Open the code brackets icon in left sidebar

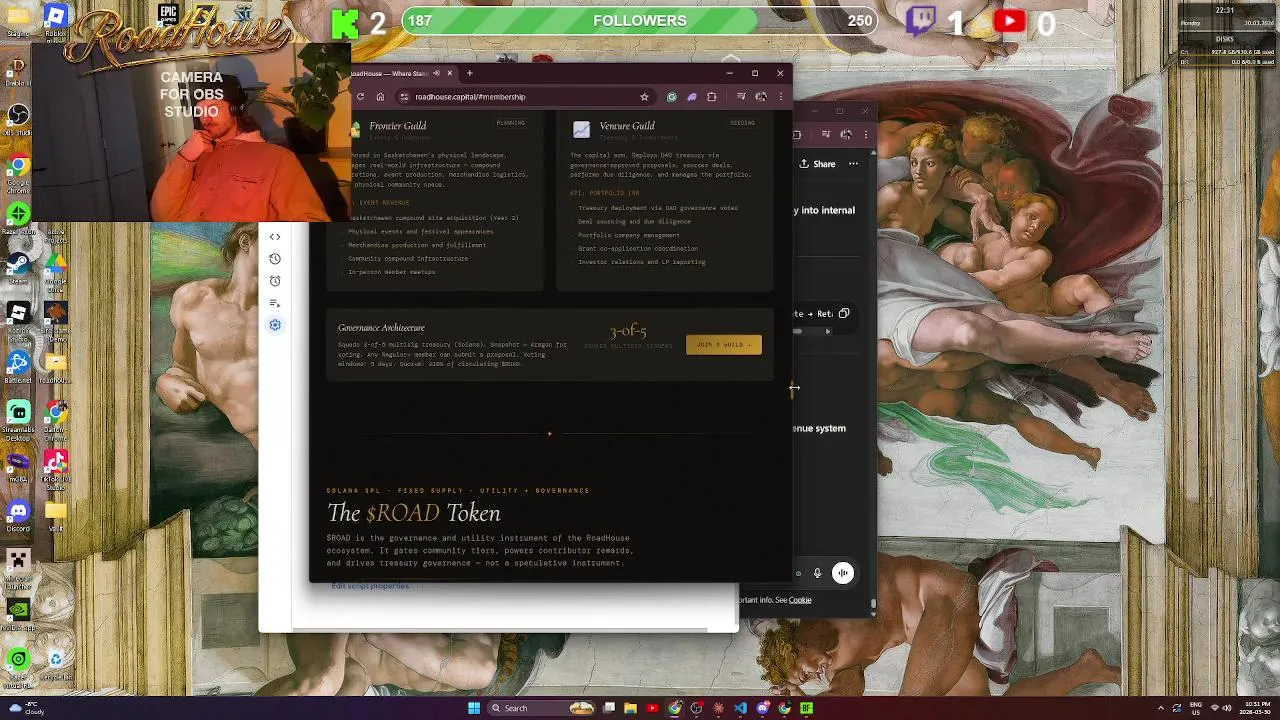point(275,237)
